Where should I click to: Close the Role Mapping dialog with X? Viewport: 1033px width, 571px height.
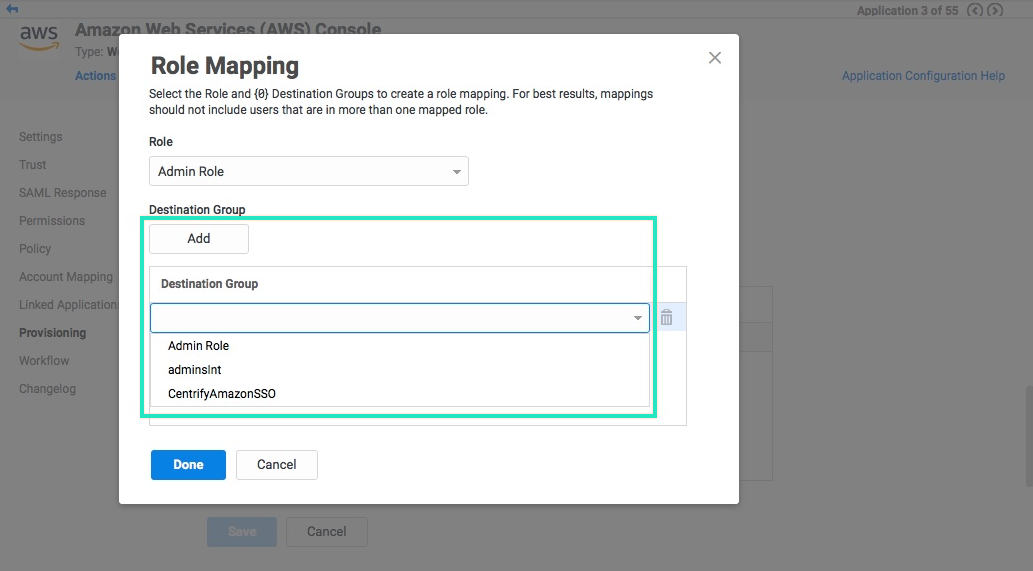click(x=715, y=58)
